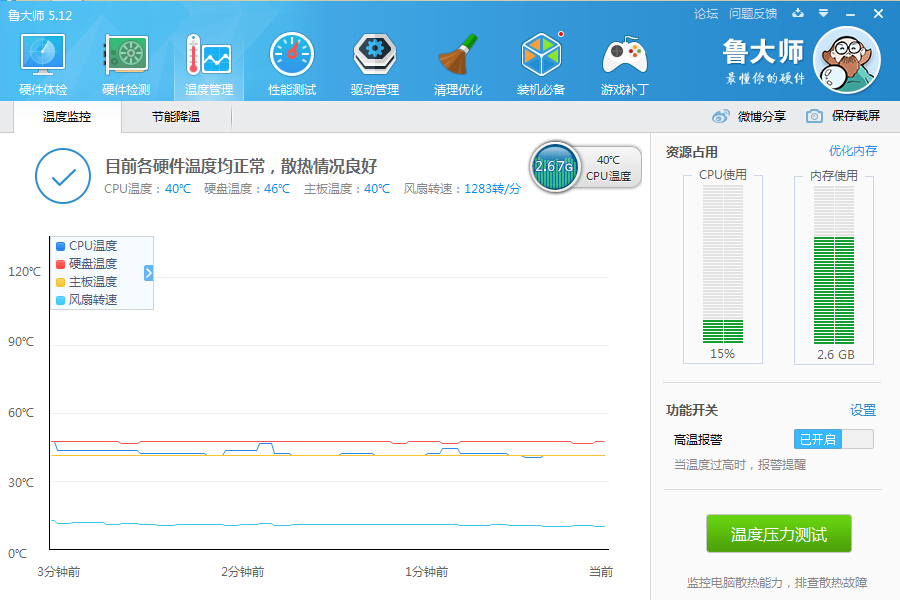
Task: Toggle the 高温报警 已开启 switch
Action: point(833,439)
